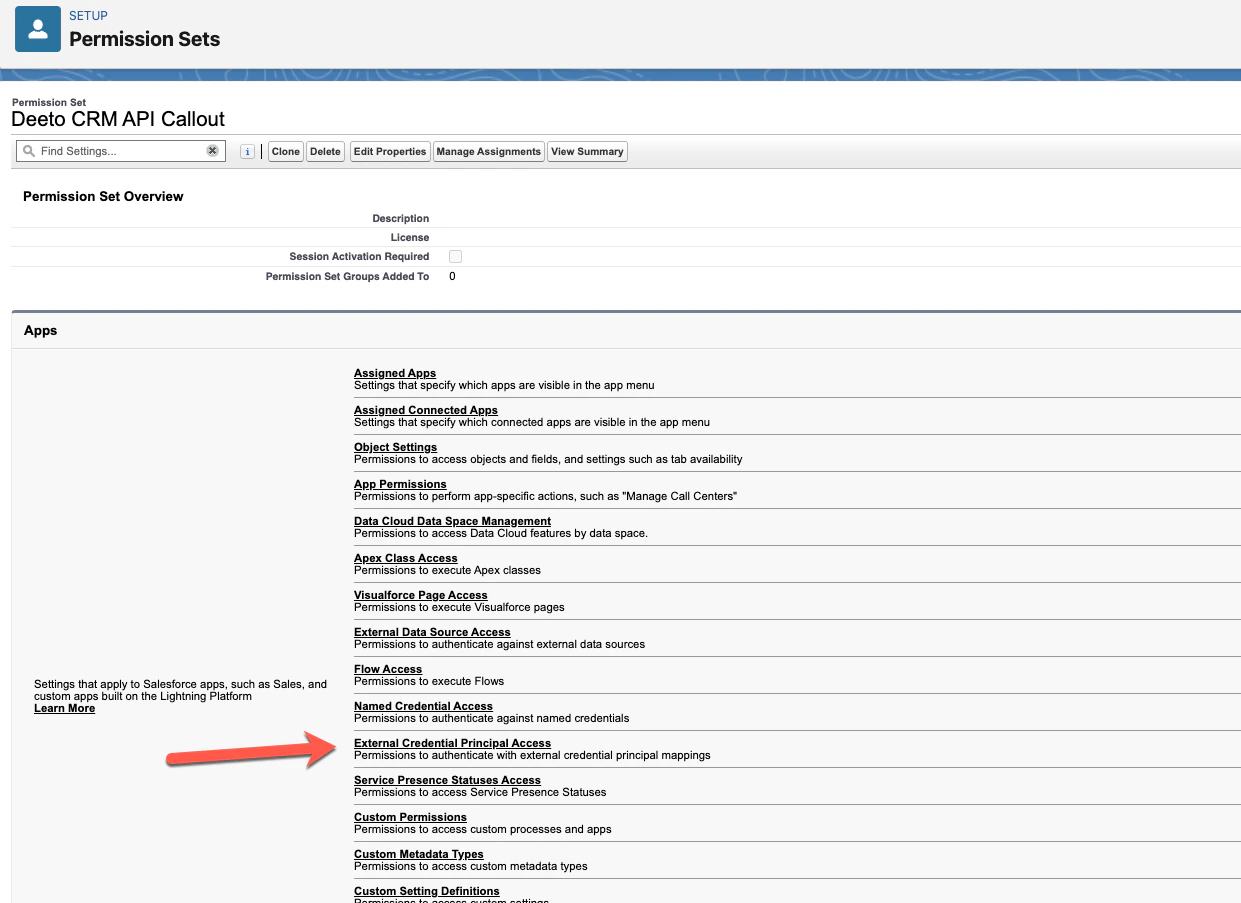Open Object Settings link
Screen dimensions: 1241x903
pyautogui.click(x=395, y=447)
